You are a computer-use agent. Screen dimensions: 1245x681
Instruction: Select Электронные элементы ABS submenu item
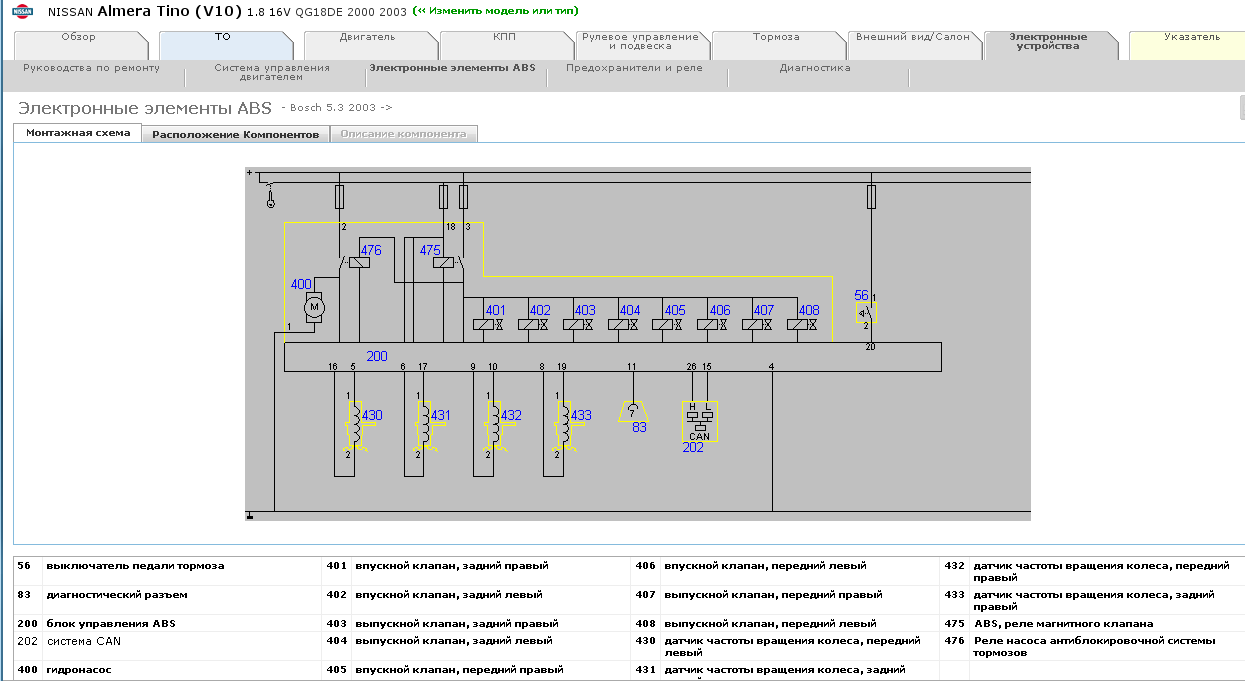pos(452,68)
